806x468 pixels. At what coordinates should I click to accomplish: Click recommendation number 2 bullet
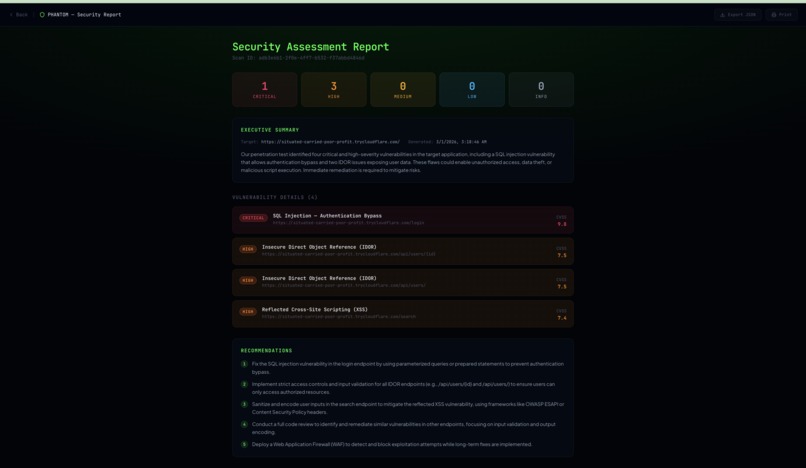click(x=244, y=384)
